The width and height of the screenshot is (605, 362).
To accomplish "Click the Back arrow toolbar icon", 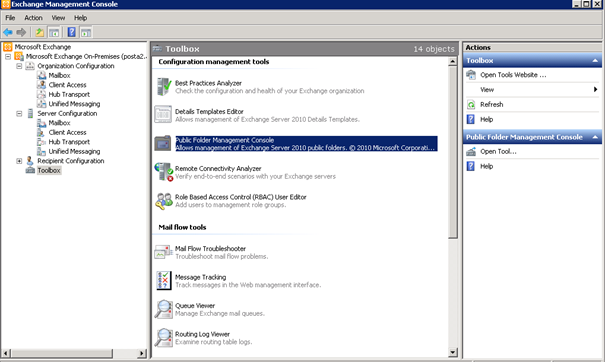I will (8, 32).
